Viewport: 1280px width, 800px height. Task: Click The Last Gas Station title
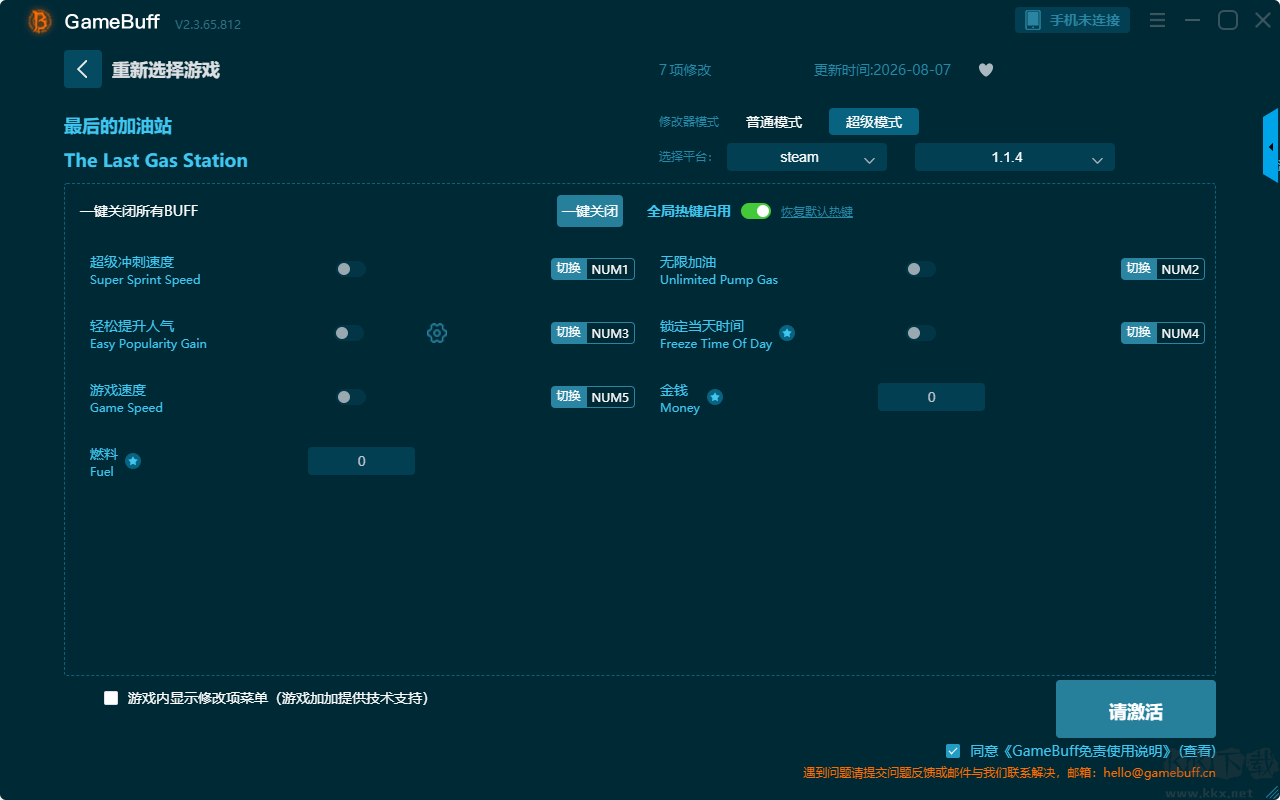(156, 160)
